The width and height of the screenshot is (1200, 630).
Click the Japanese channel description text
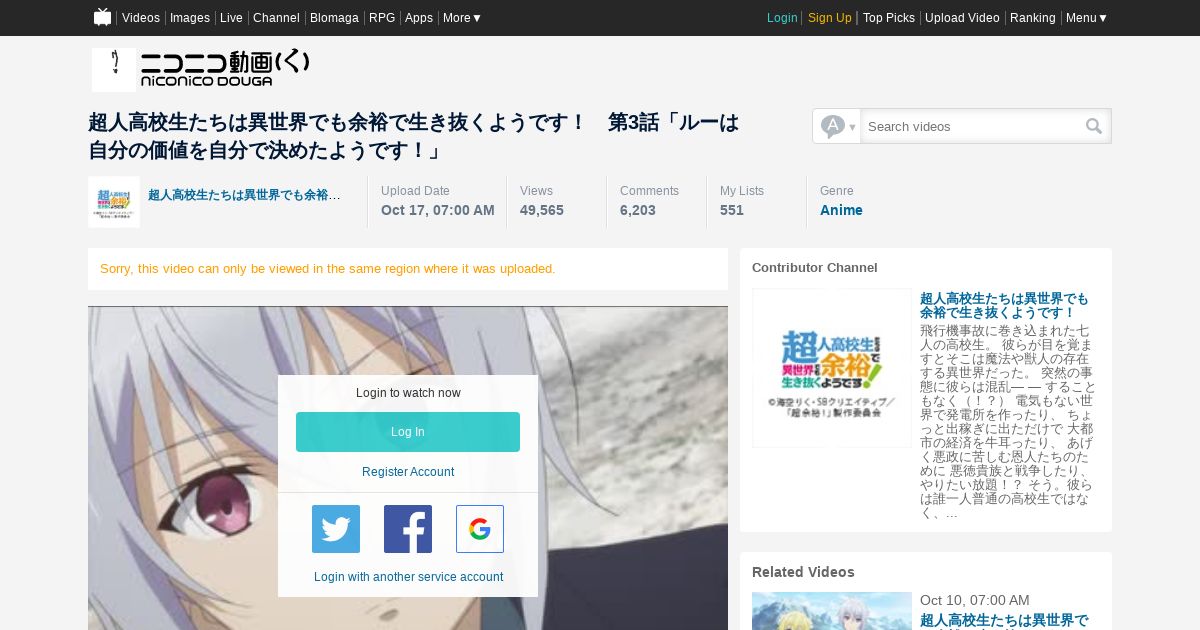[x=1008, y=421]
